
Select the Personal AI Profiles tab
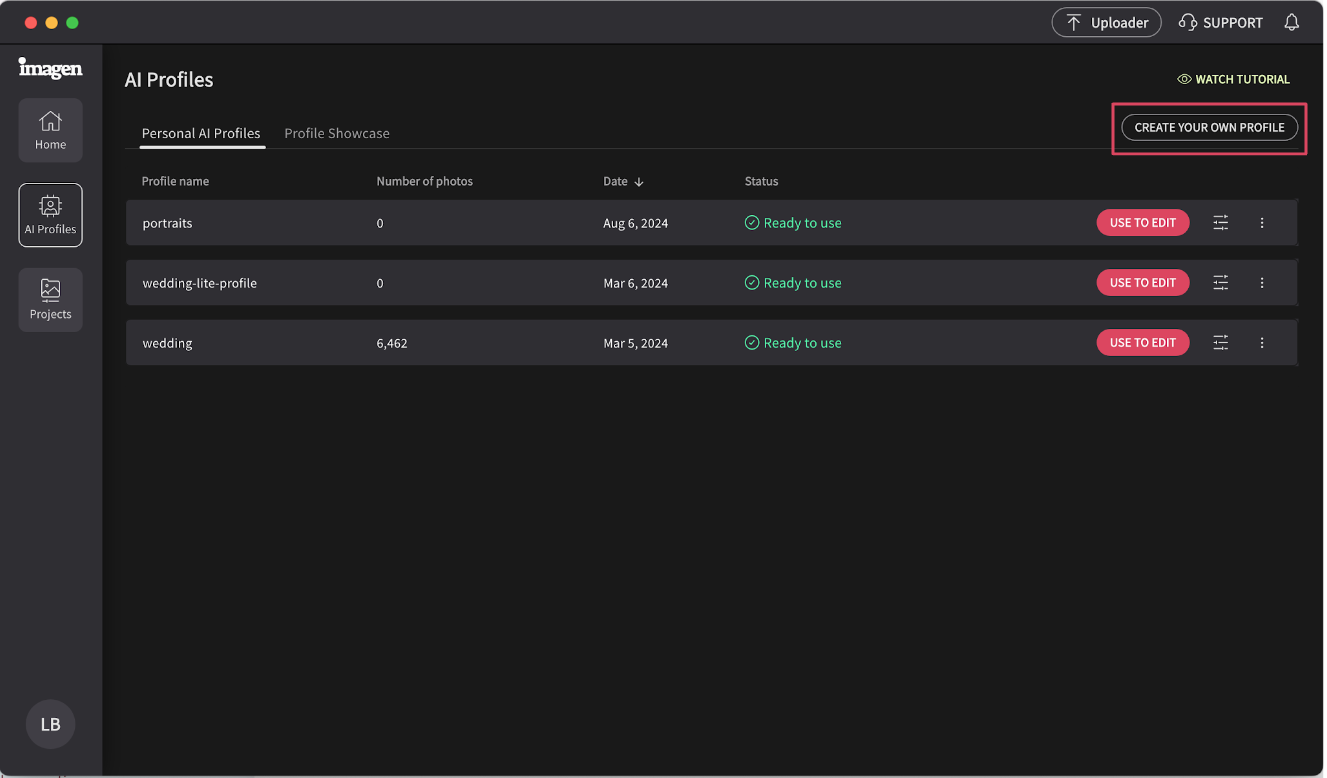pyautogui.click(x=201, y=133)
